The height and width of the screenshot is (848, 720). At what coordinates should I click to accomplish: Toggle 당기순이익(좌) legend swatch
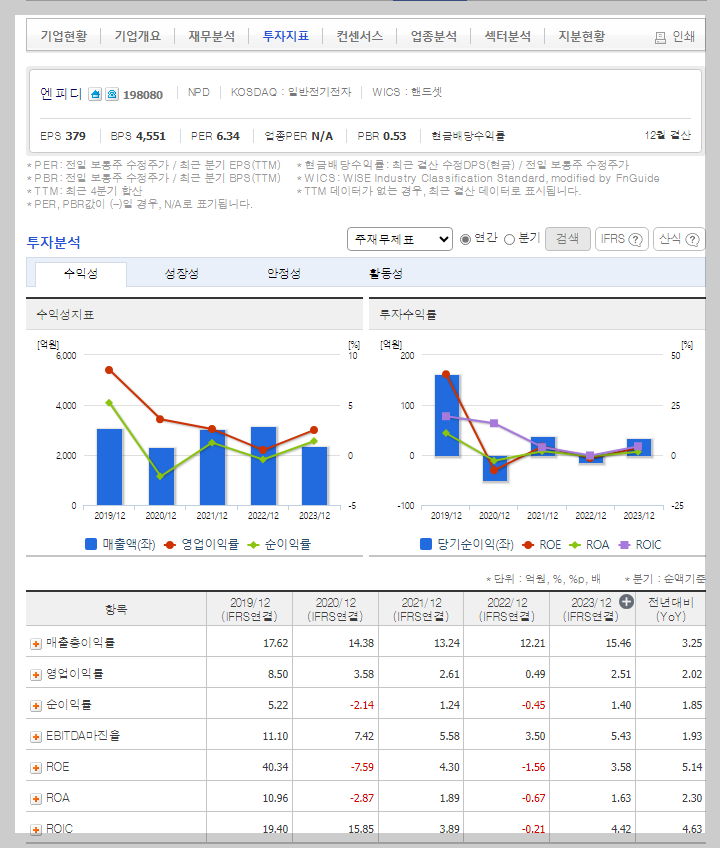point(426,544)
